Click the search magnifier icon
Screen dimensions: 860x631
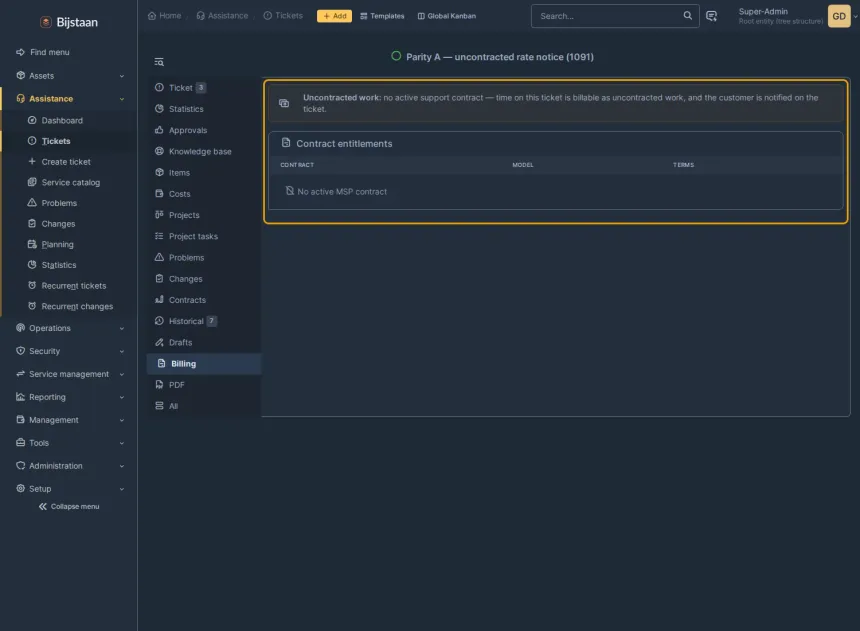687,15
